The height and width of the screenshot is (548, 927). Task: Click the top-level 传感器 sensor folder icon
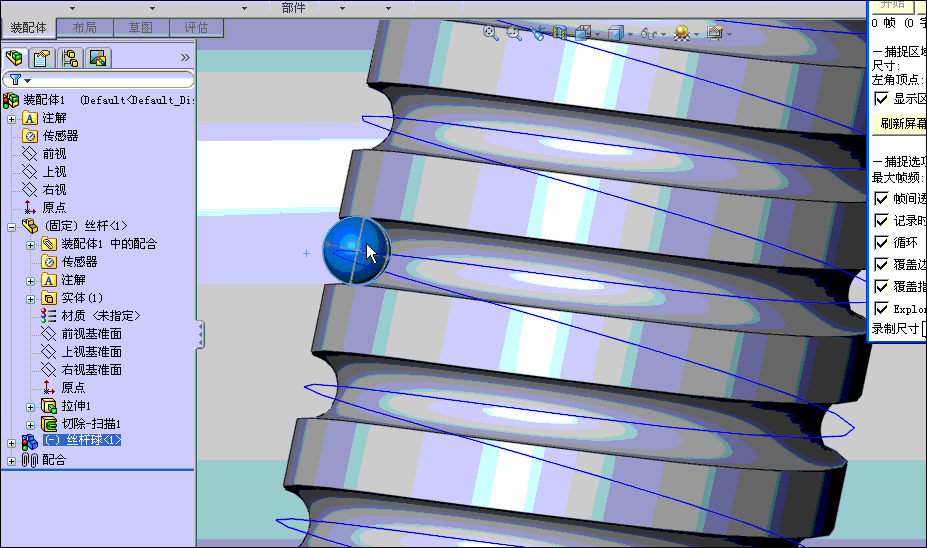click(30, 136)
